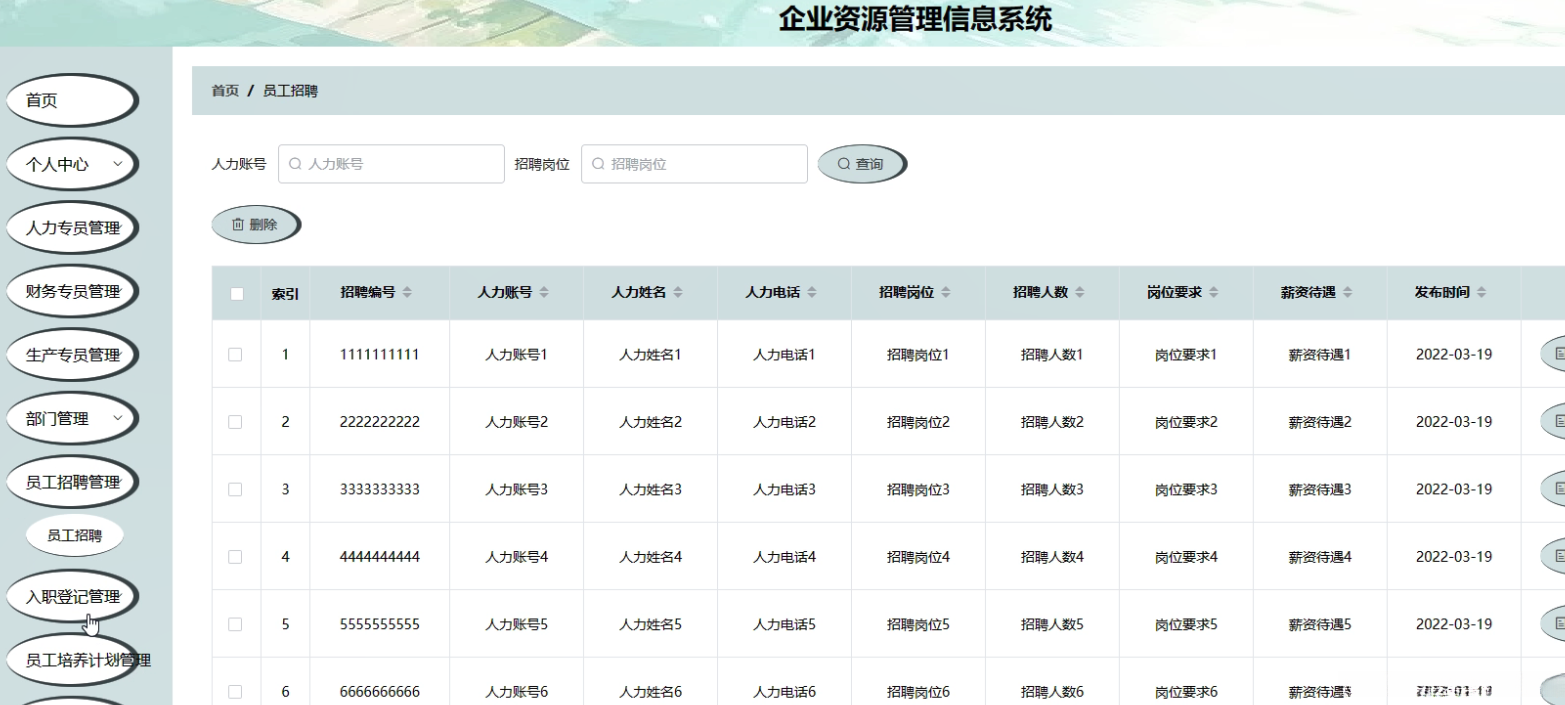Image resolution: width=1565 pixels, height=705 pixels.
Task: Click cell 2222222222
Action: pyautogui.click(x=379, y=422)
